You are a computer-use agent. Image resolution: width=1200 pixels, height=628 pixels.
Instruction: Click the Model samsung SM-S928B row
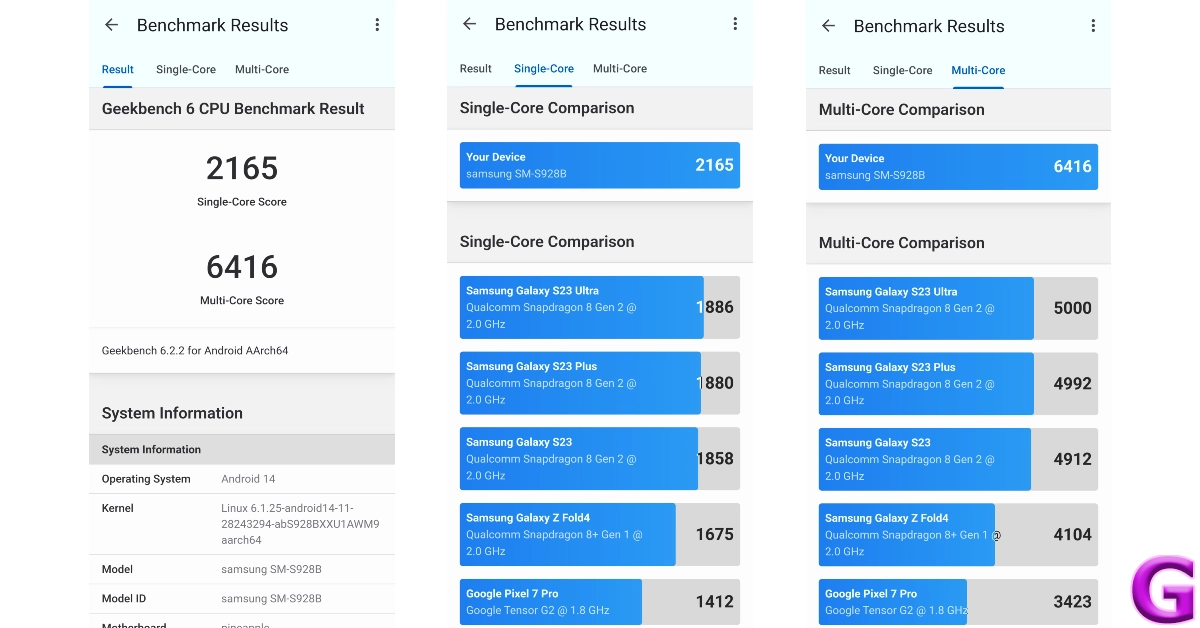point(242,569)
